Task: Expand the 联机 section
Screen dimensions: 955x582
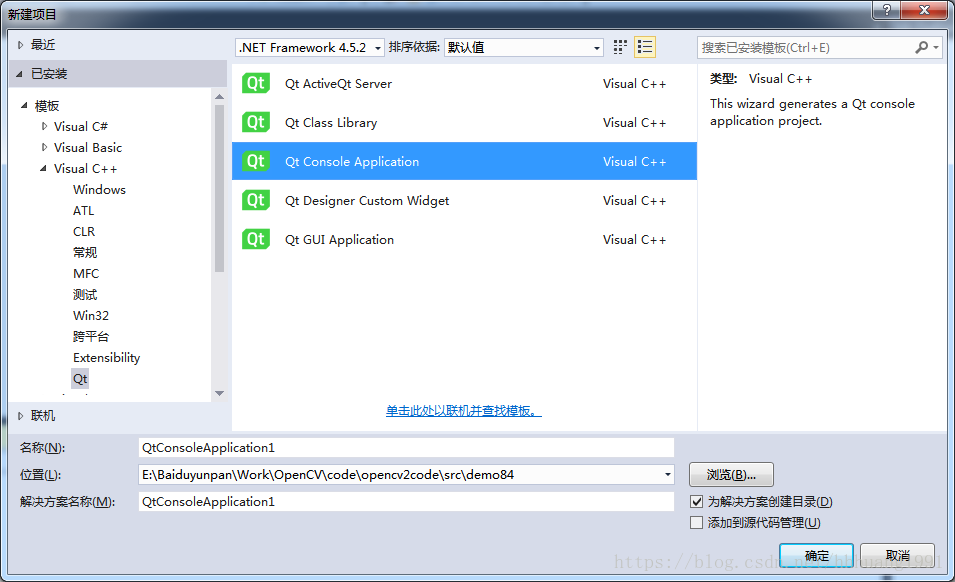Action: pos(20,416)
